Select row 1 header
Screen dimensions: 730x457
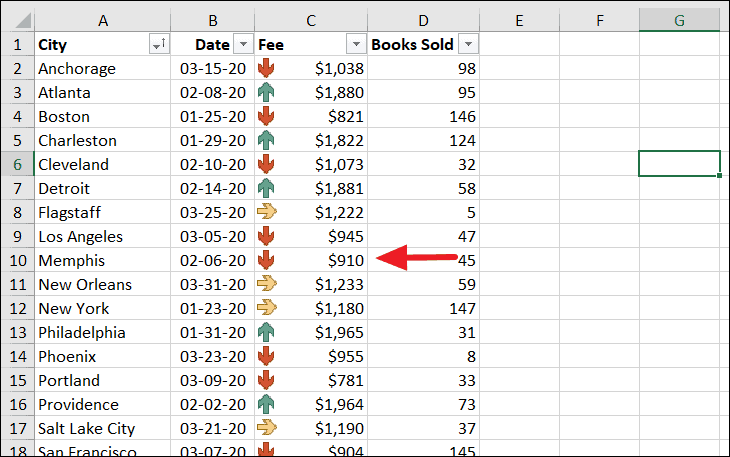pyautogui.click(x=18, y=45)
